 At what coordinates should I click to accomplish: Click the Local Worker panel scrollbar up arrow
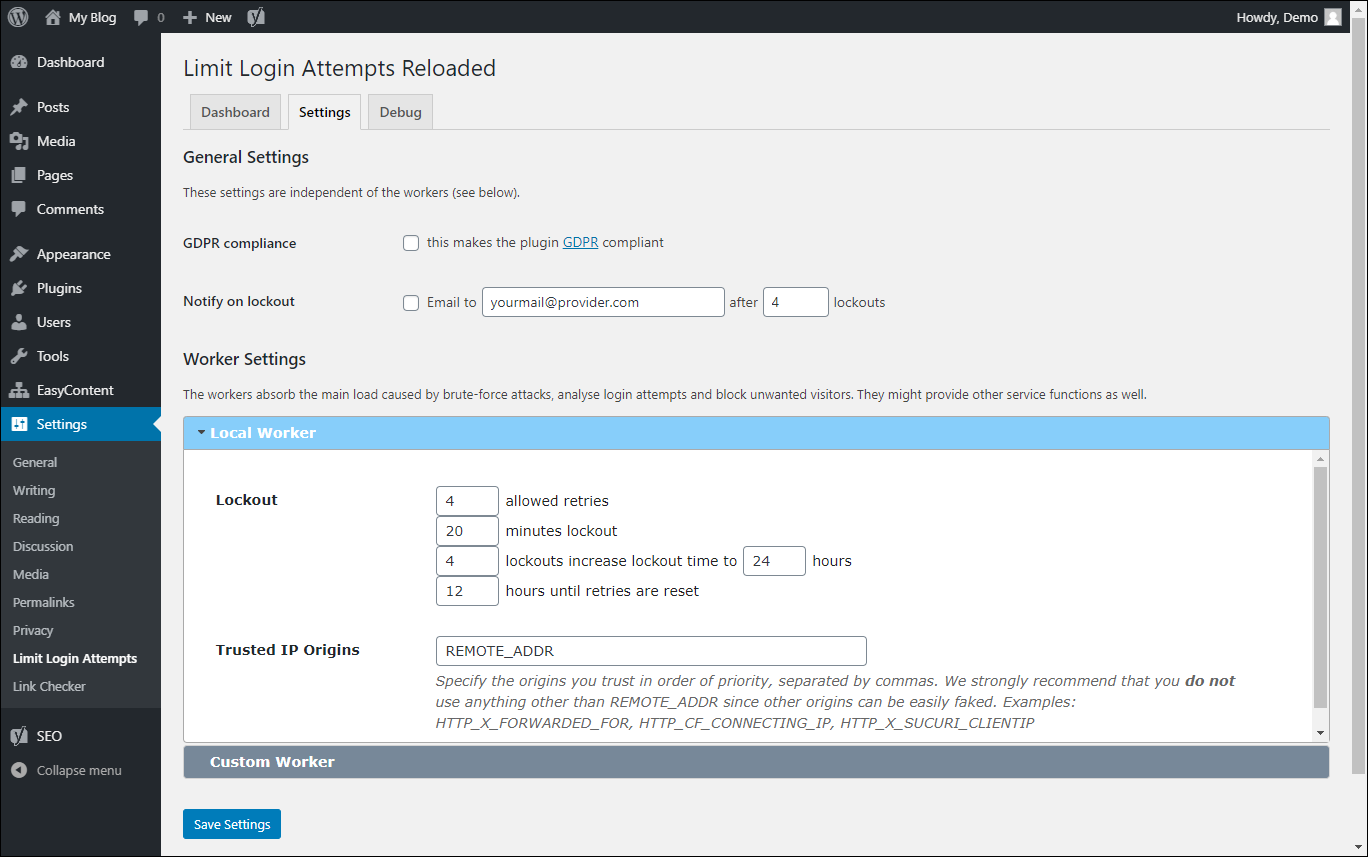click(x=1321, y=459)
